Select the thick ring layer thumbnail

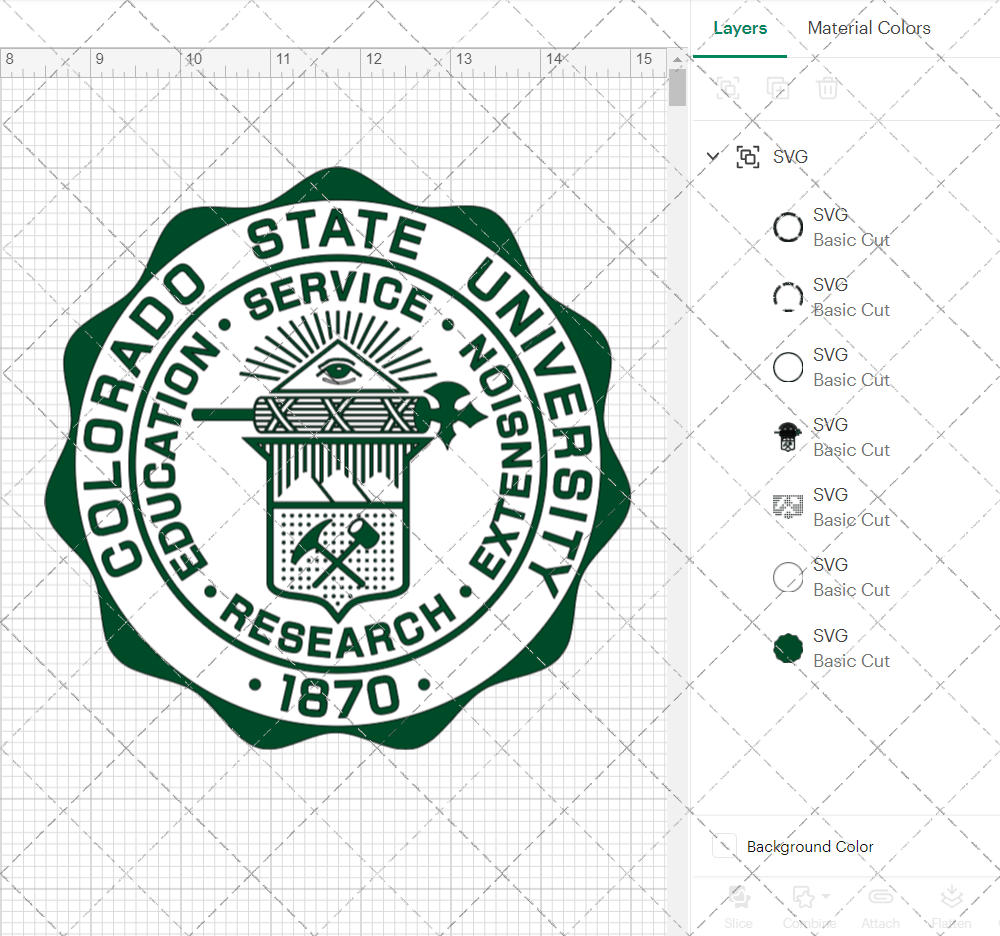coord(788,227)
